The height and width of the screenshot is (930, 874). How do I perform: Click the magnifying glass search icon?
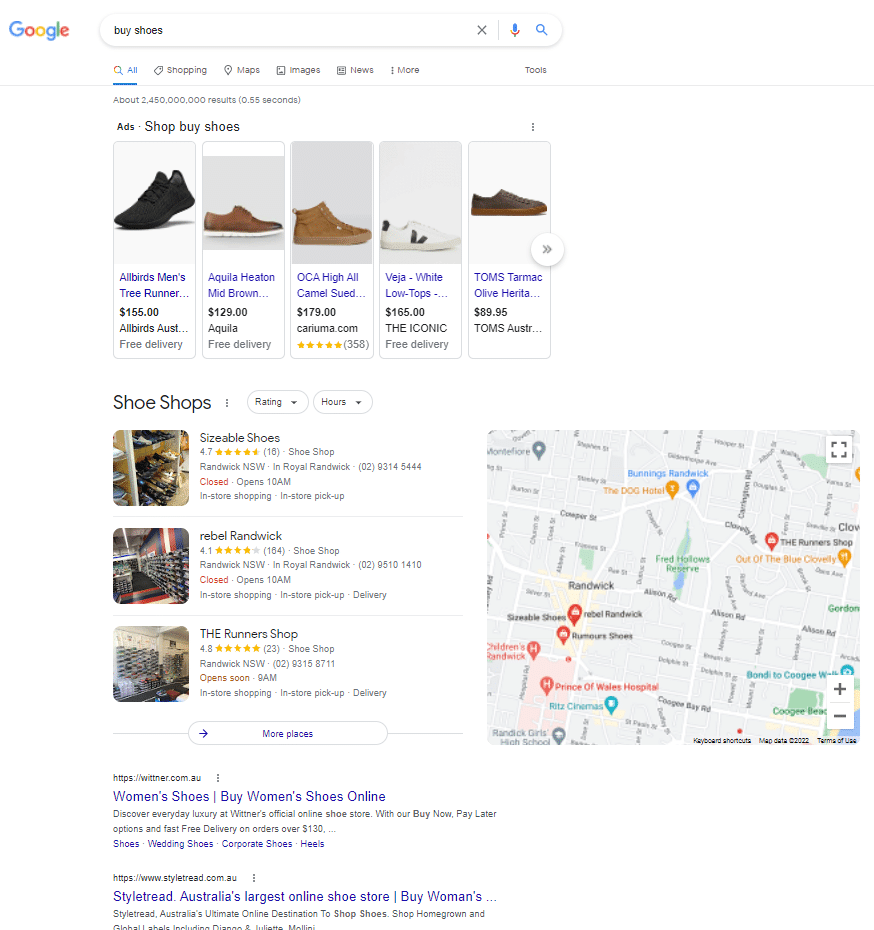pos(541,30)
